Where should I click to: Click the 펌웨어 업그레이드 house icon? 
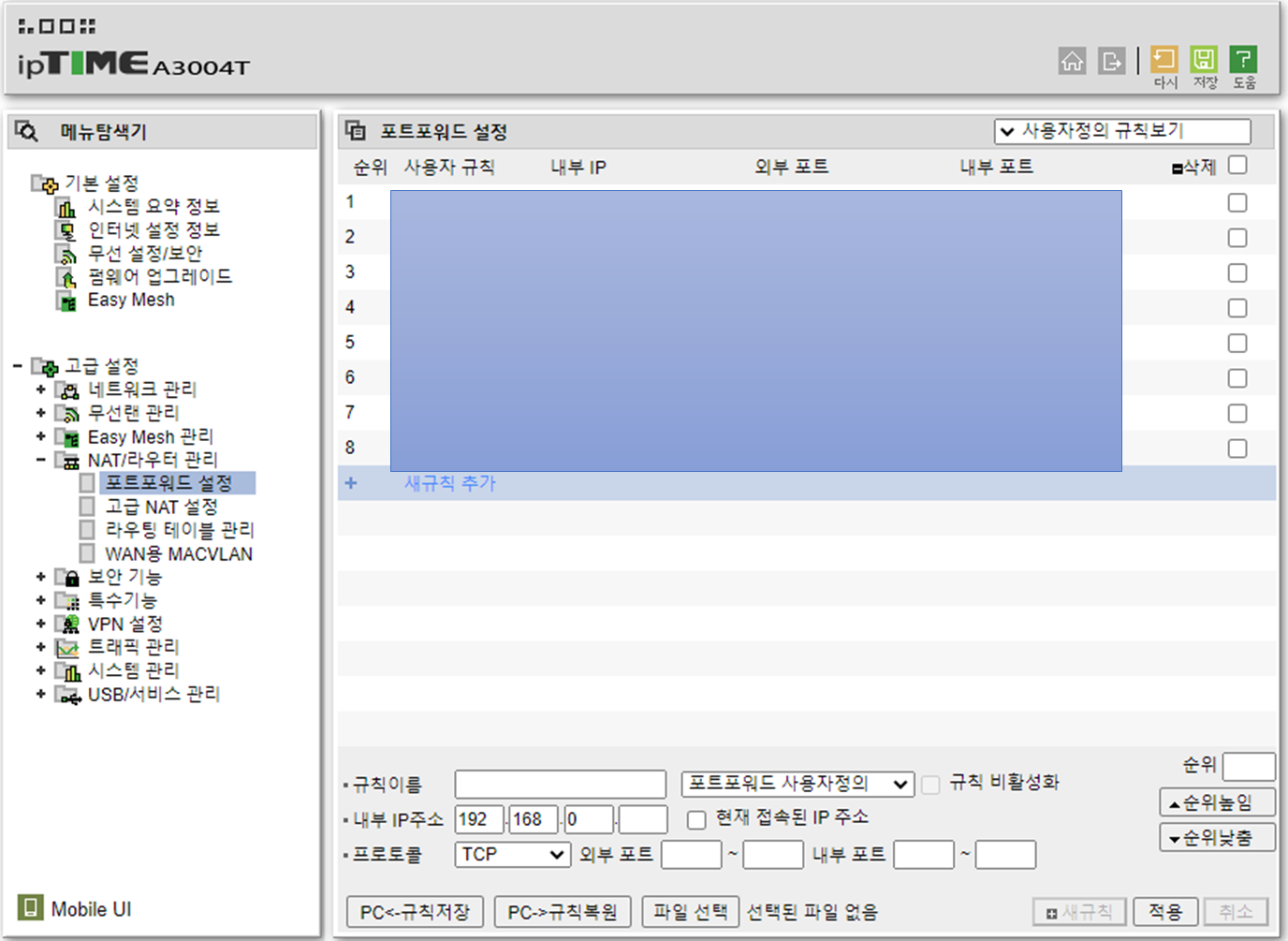[x=66, y=276]
